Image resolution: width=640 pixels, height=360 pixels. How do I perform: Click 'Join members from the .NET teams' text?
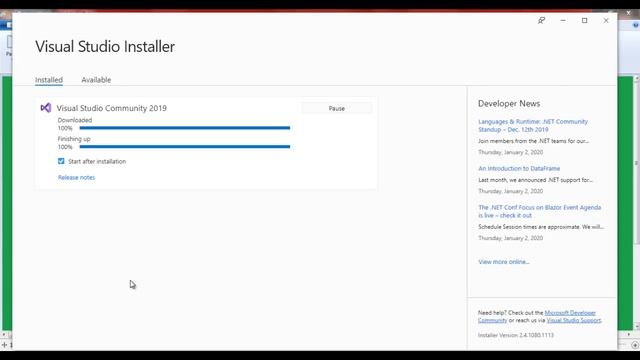[x=533, y=141]
